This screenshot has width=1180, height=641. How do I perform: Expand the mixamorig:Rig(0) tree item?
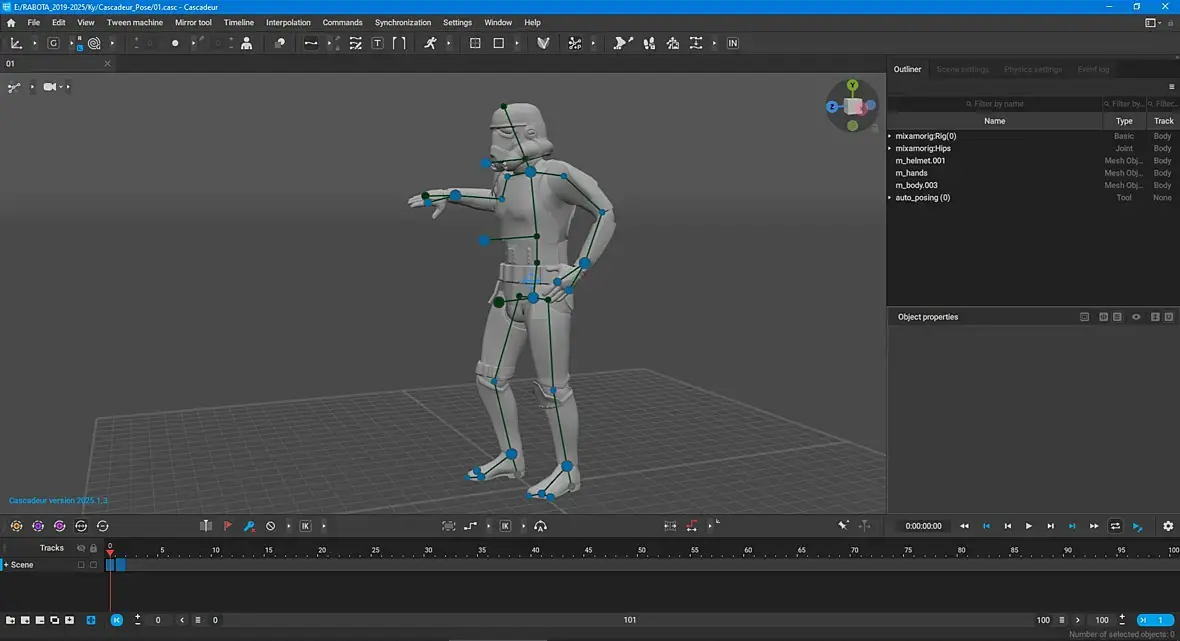tap(890, 136)
